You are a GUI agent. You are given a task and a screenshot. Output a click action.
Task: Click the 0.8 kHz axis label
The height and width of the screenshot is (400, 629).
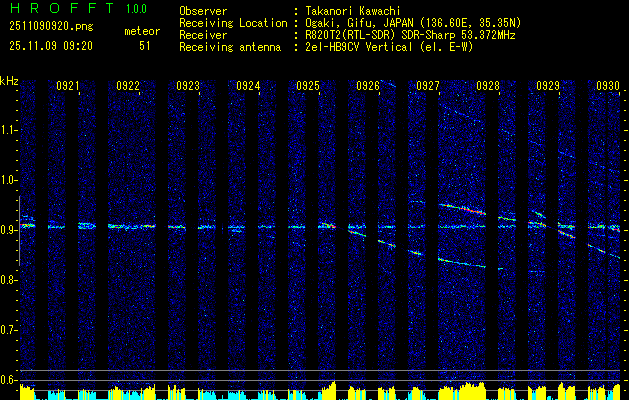(x=9, y=280)
